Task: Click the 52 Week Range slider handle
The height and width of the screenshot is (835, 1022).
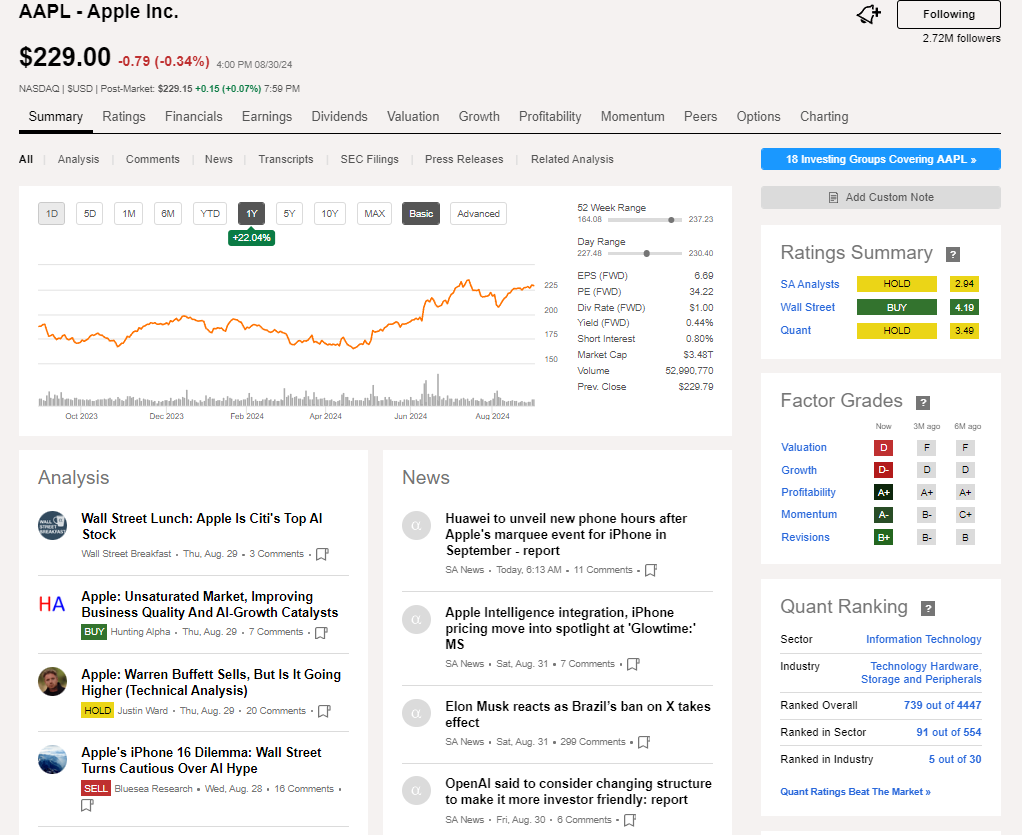Action: coord(669,219)
